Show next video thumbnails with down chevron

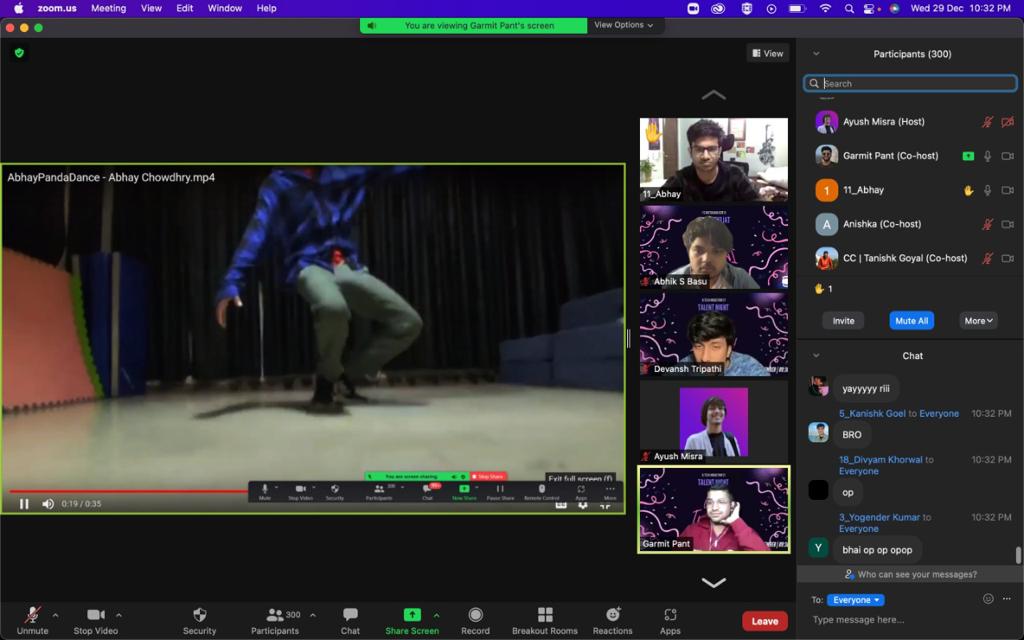pos(713,582)
